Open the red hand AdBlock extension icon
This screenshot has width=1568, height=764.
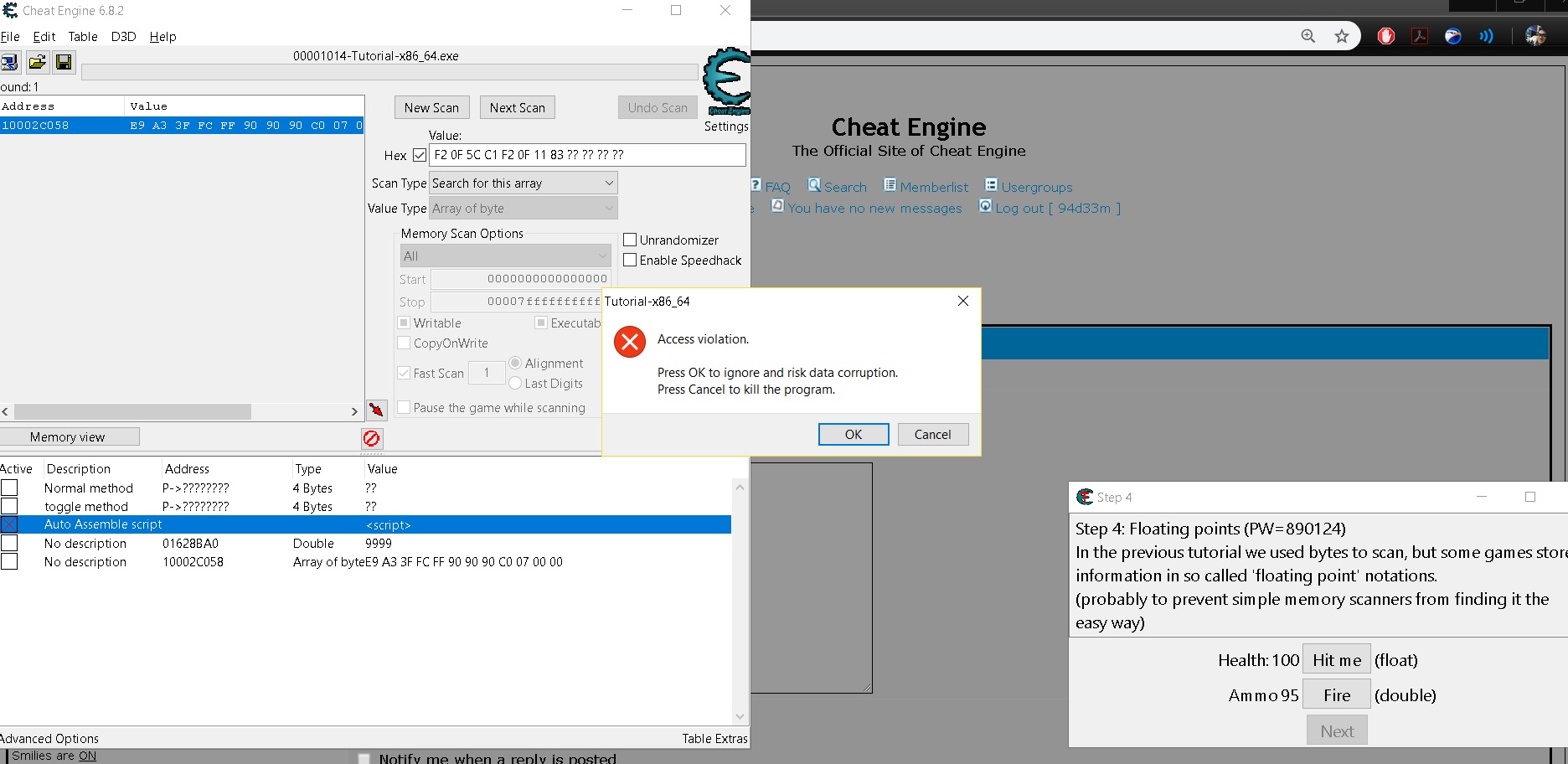(1386, 36)
